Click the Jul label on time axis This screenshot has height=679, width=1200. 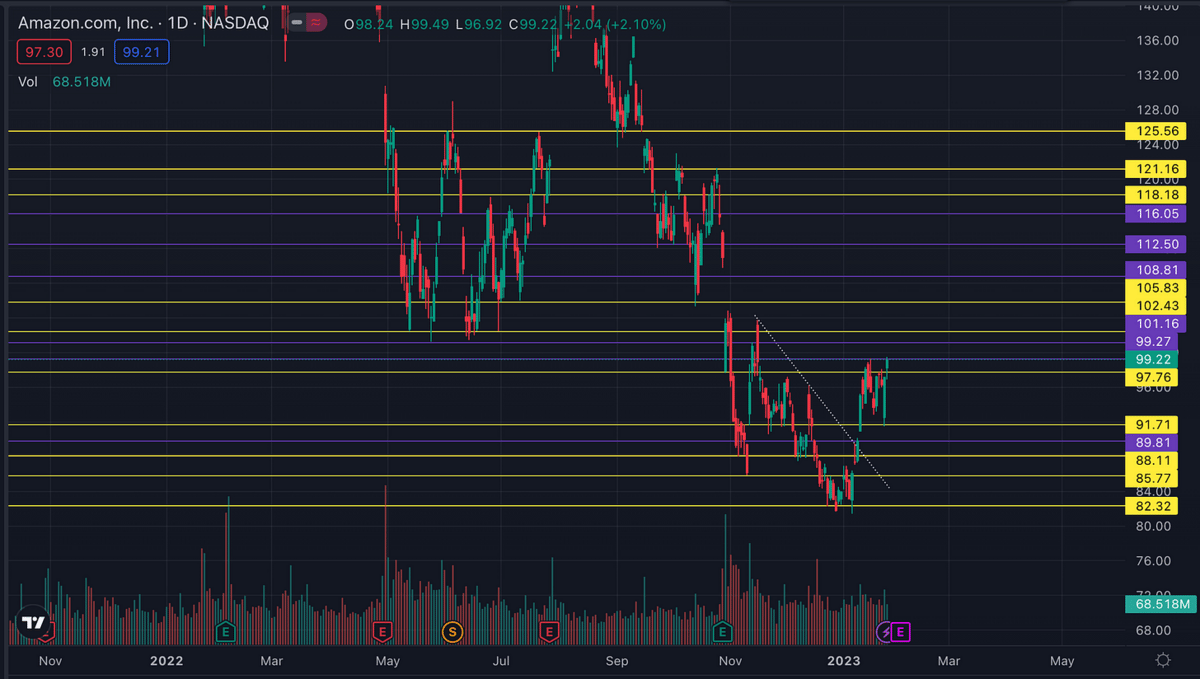(502, 661)
